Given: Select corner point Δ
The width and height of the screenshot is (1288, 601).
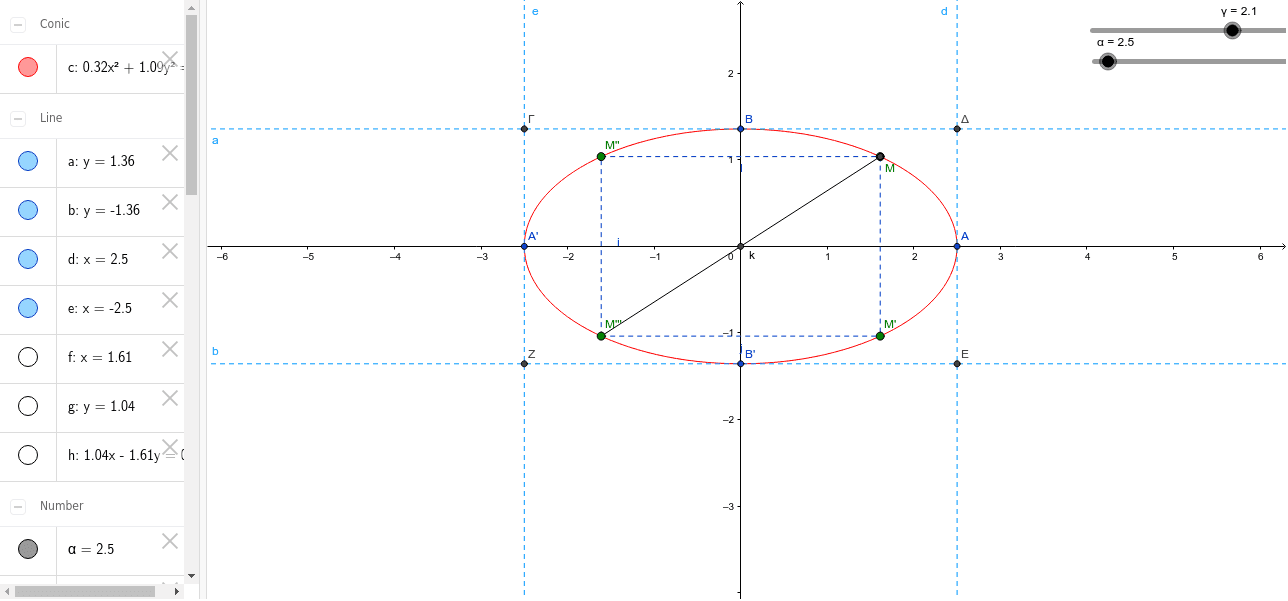Looking at the screenshot, I should (957, 128).
